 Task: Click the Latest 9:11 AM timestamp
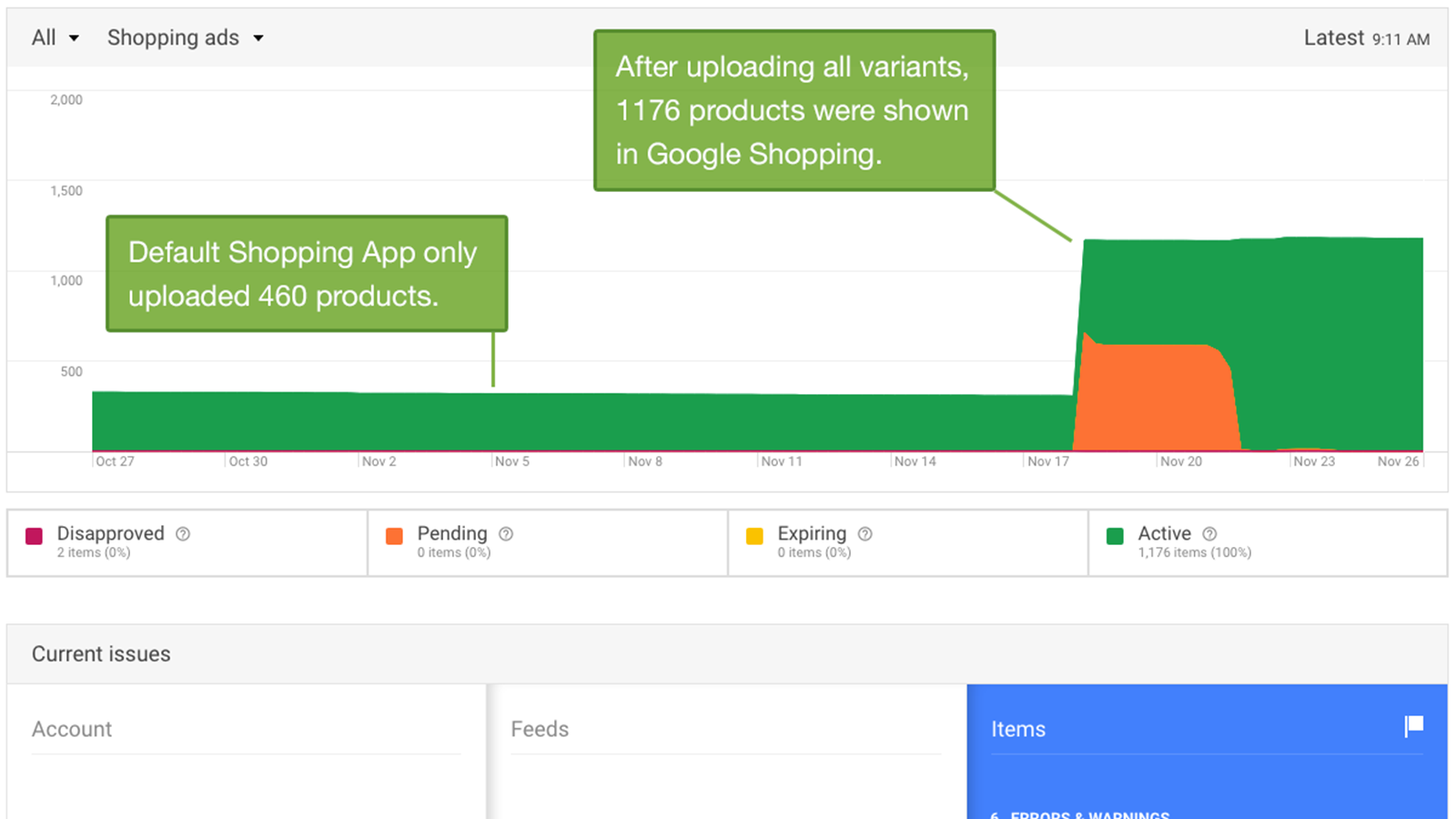tap(1366, 38)
